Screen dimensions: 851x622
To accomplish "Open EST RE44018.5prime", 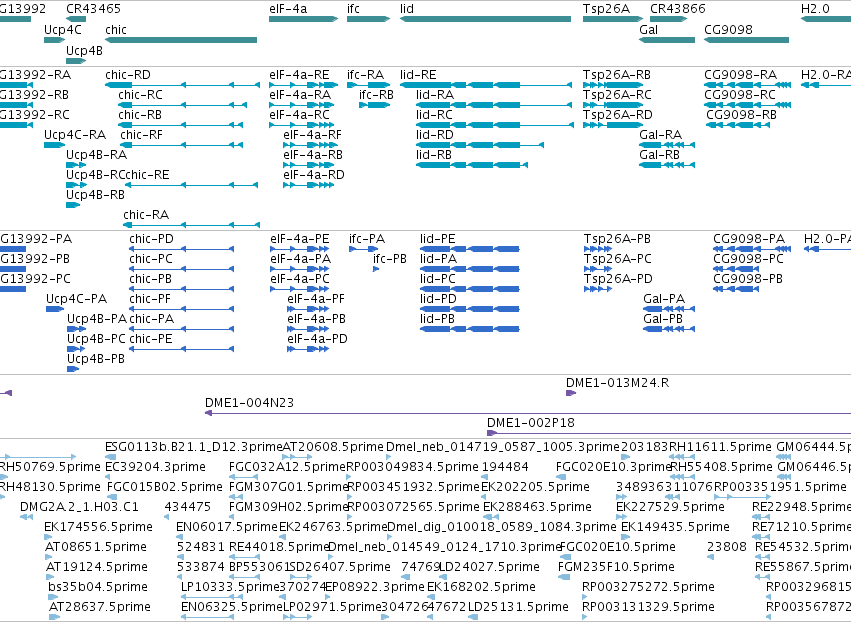I will click(x=244, y=557).
